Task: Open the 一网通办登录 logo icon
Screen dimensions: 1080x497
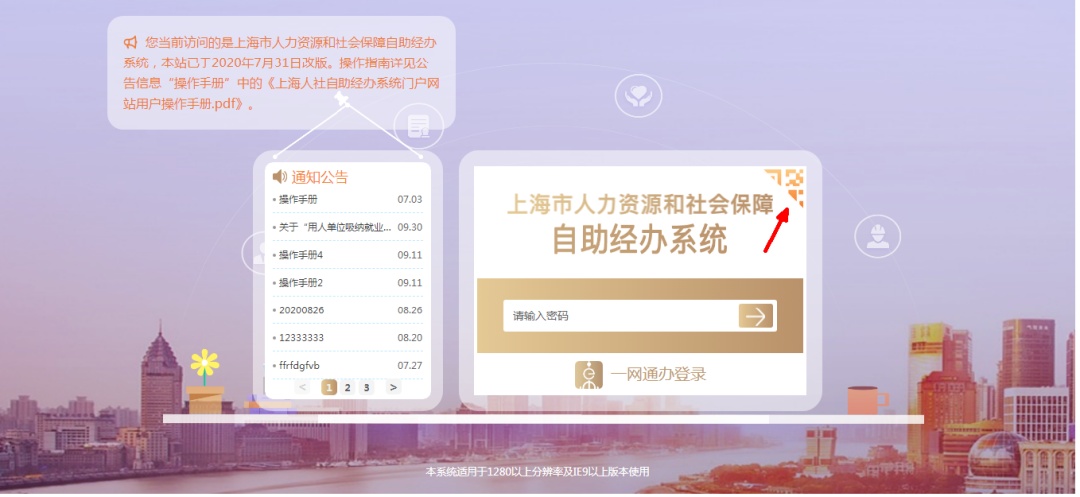Action: (589, 375)
